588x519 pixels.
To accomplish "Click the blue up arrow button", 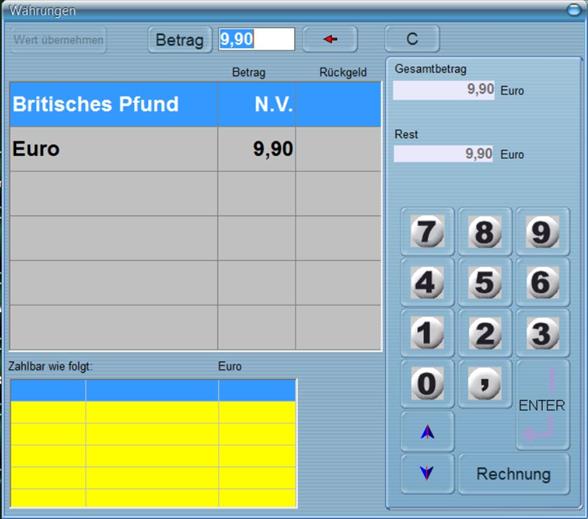I will [x=427, y=432].
